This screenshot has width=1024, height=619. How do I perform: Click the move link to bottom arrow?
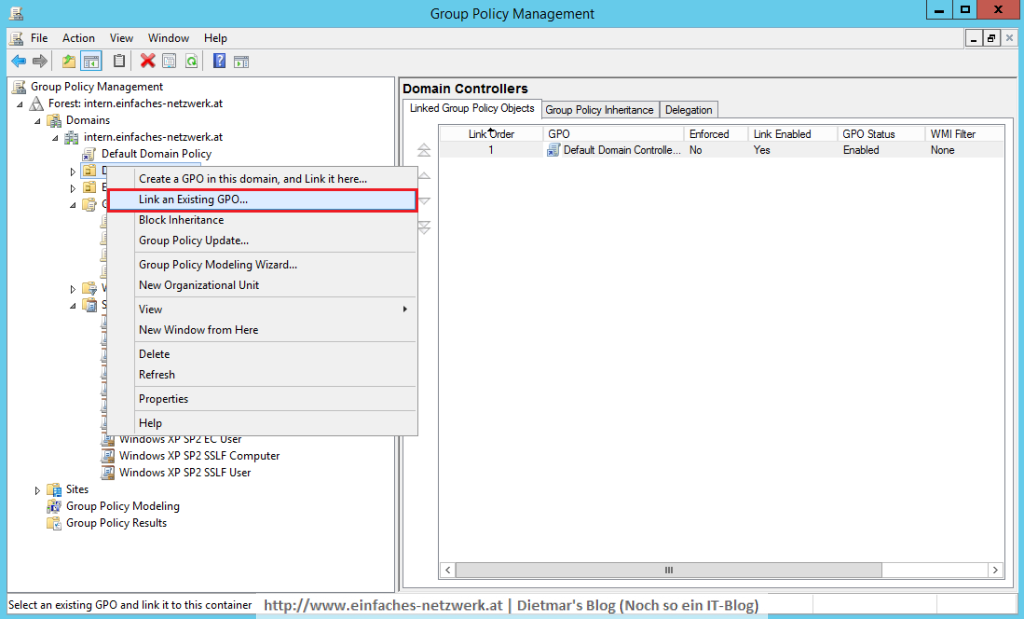tap(424, 227)
